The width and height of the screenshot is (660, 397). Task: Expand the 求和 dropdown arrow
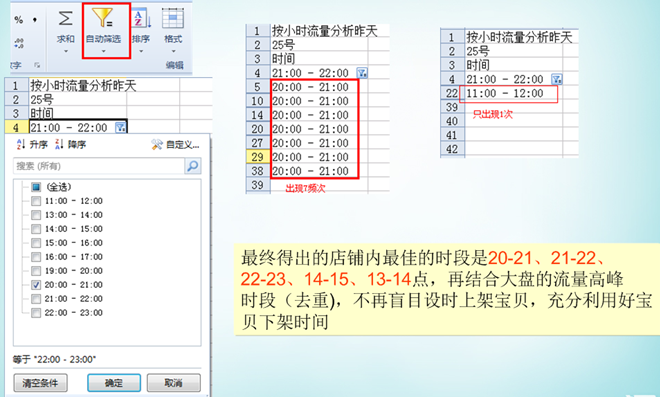[66, 51]
